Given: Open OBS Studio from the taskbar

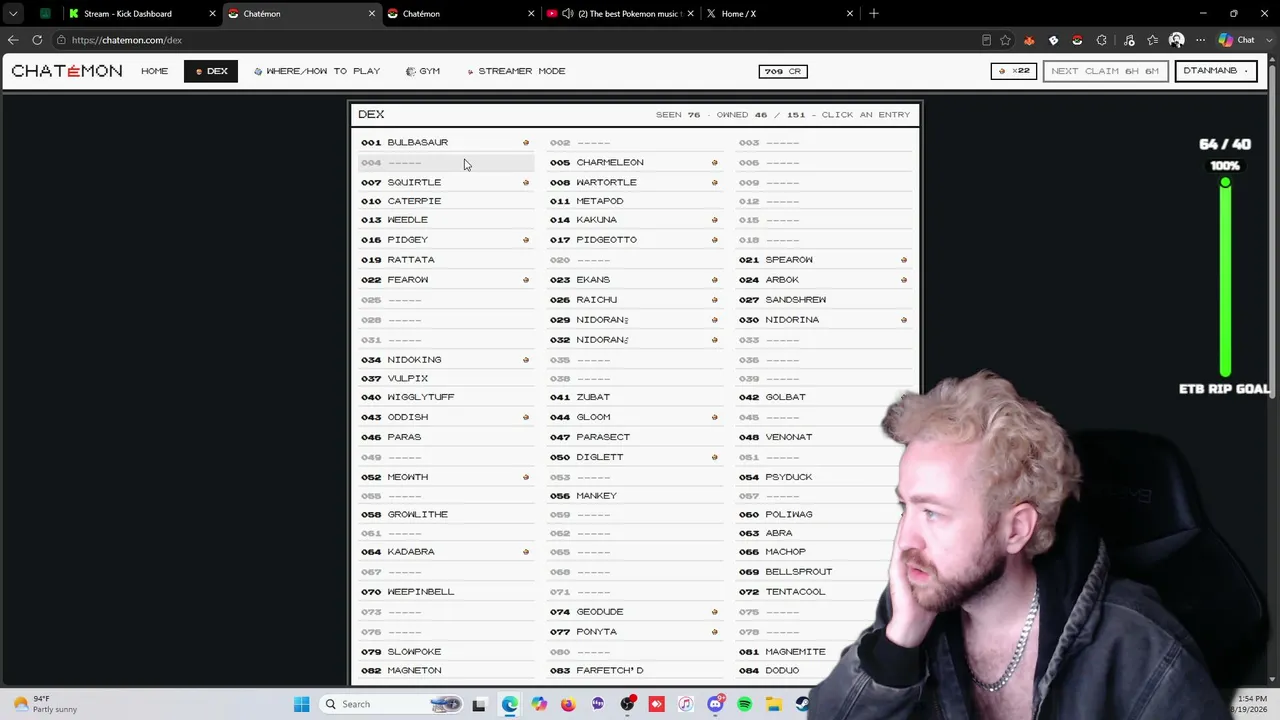Looking at the screenshot, I should (x=627, y=704).
